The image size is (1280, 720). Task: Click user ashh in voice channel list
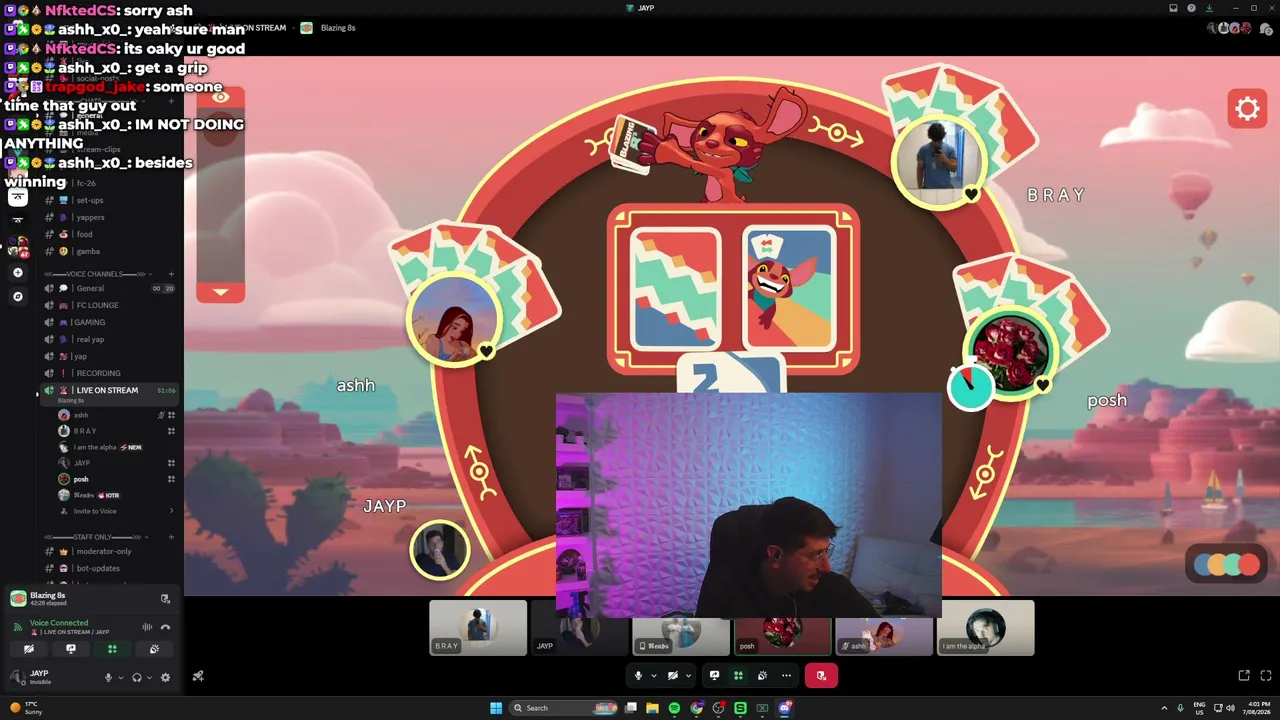(115, 415)
